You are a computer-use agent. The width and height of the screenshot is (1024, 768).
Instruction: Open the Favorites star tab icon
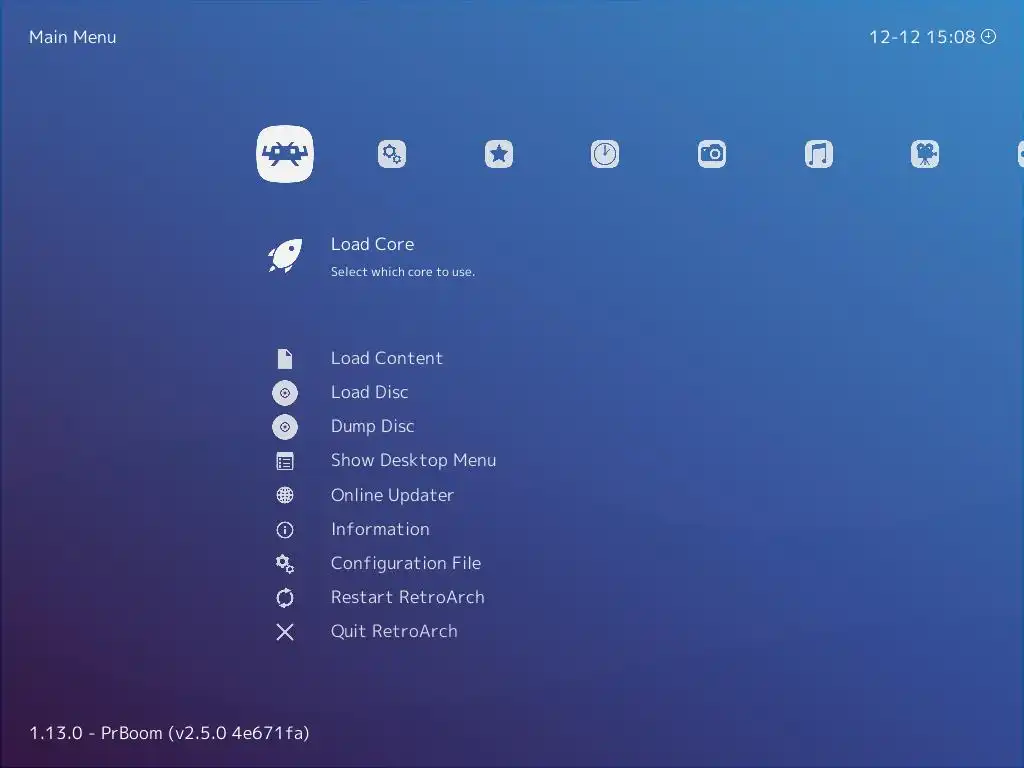pyautogui.click(x=499, y=154)
